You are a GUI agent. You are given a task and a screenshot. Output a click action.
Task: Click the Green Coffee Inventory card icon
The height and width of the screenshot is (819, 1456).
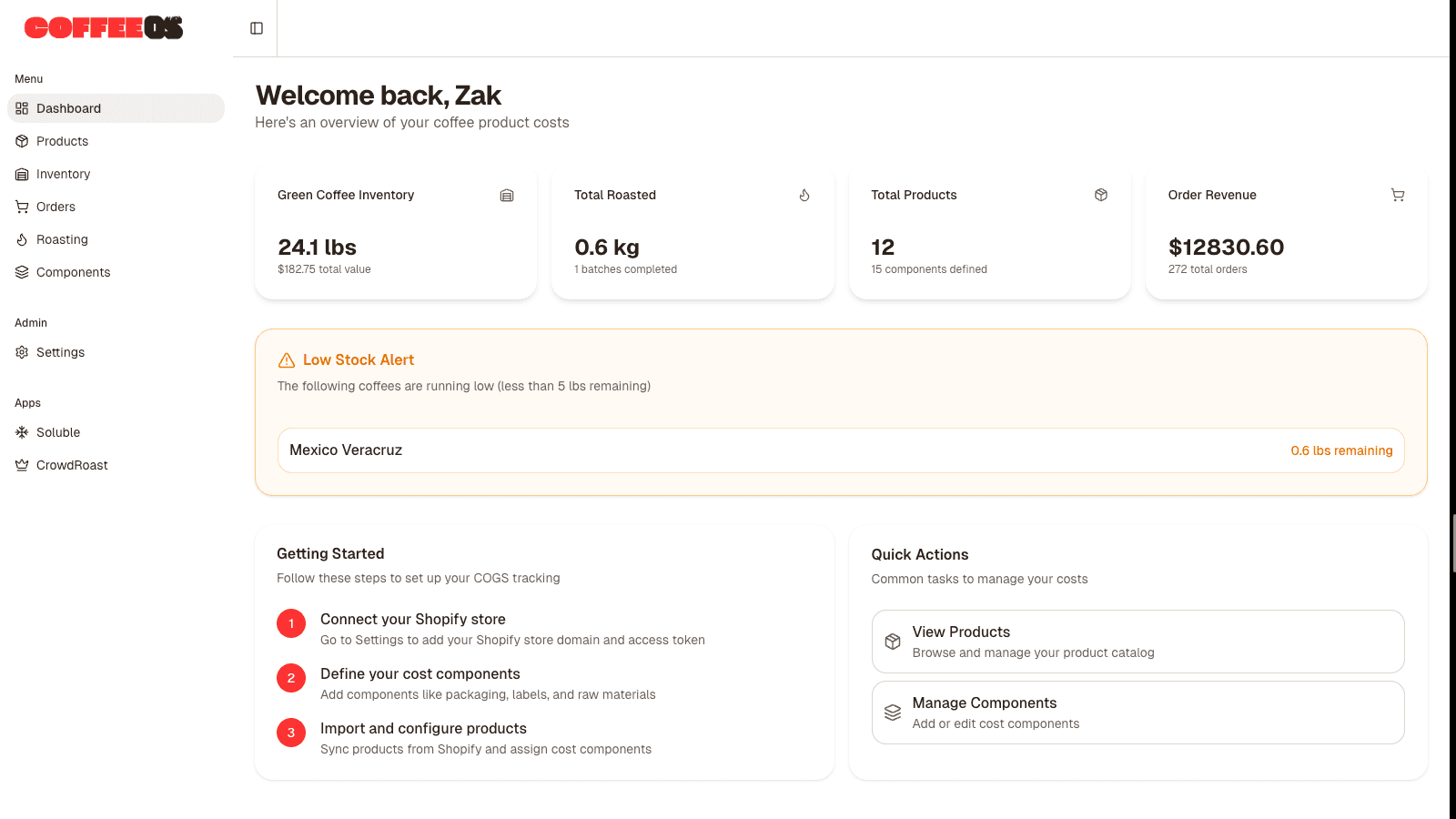[507, 195]
